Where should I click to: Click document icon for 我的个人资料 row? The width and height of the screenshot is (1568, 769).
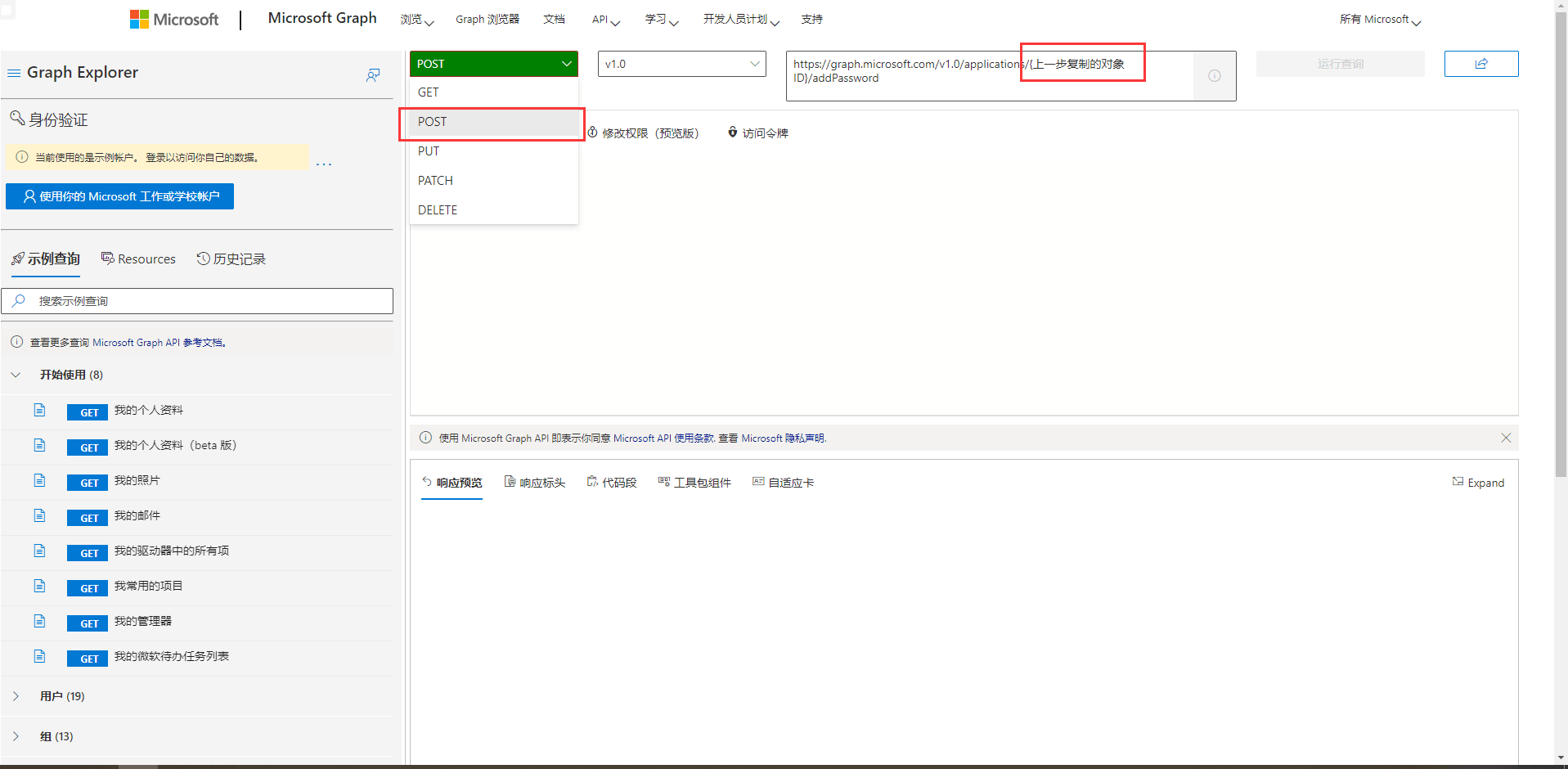click(x=39, y=410)
